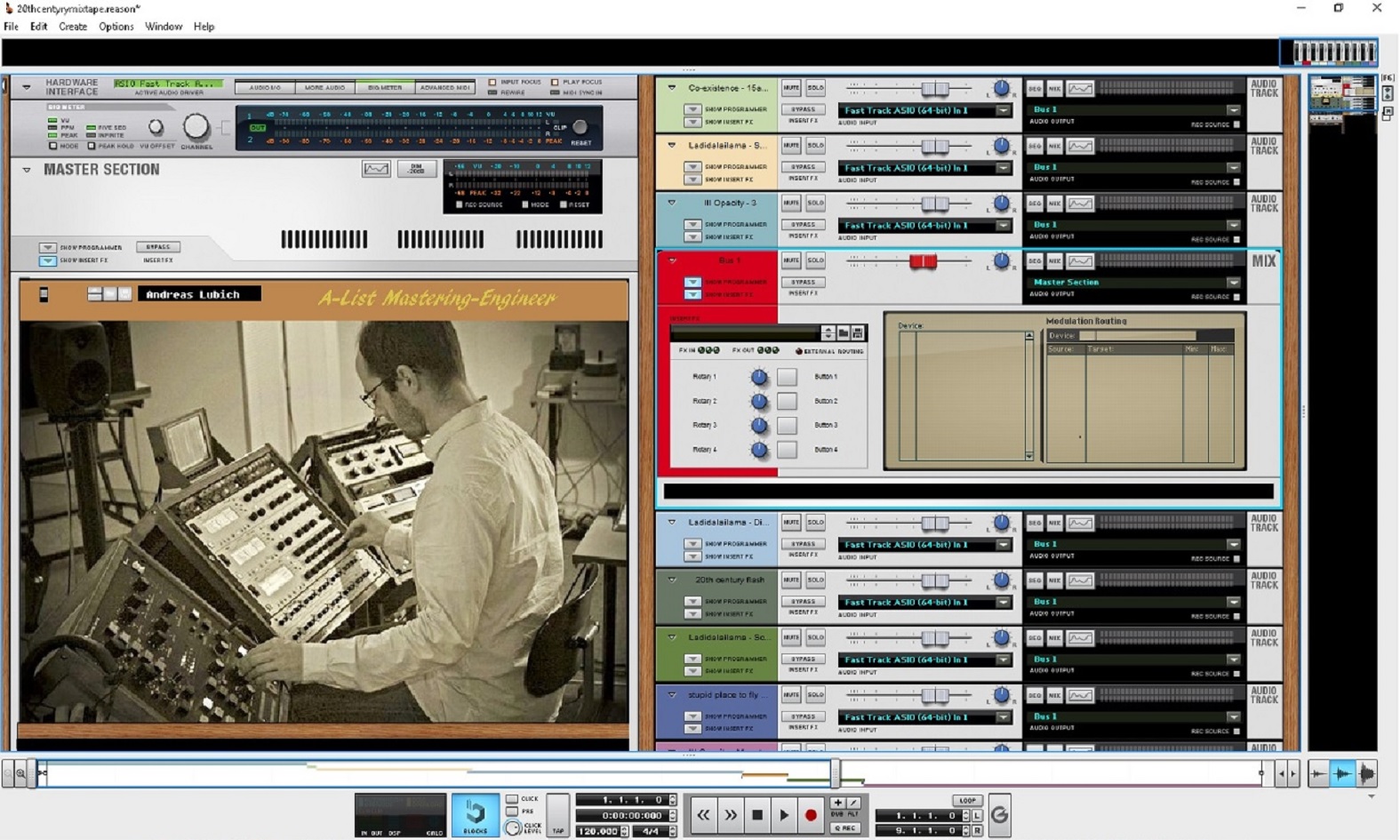
Task: Open the Options menu
Action: (x=116, y=27)
